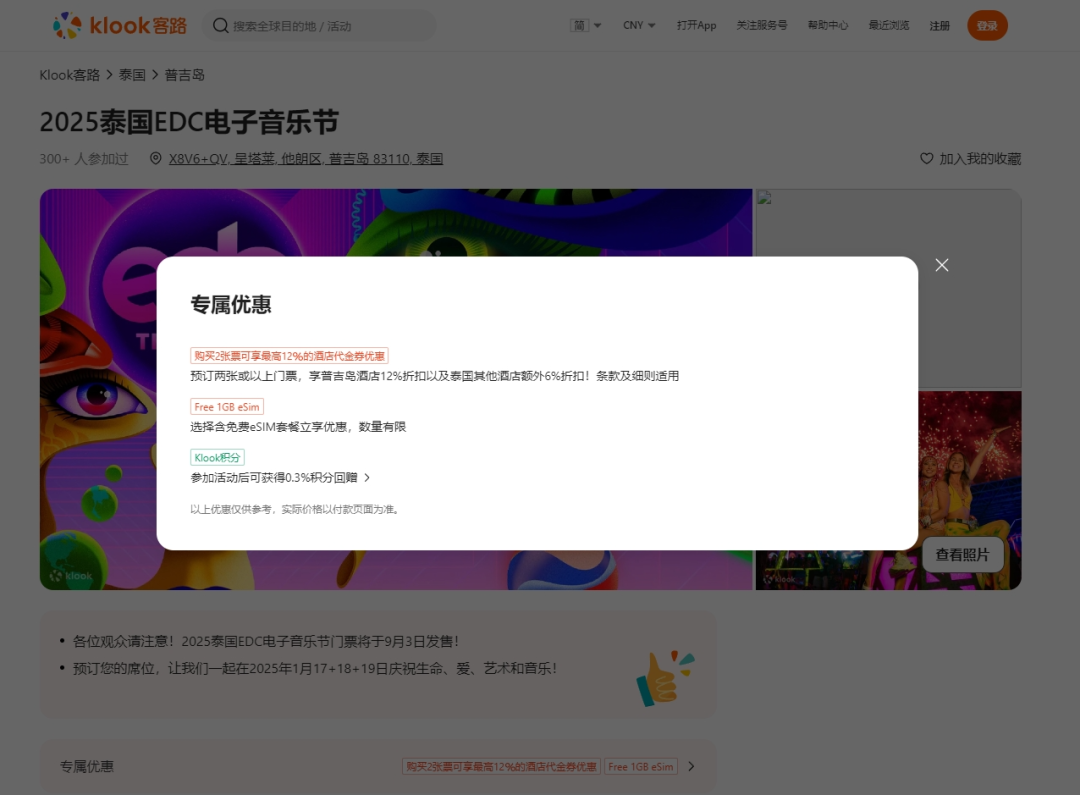
Task: Click the 以上优惠仅供参考 disclaimer text
Action: click(x=296, y=509)
